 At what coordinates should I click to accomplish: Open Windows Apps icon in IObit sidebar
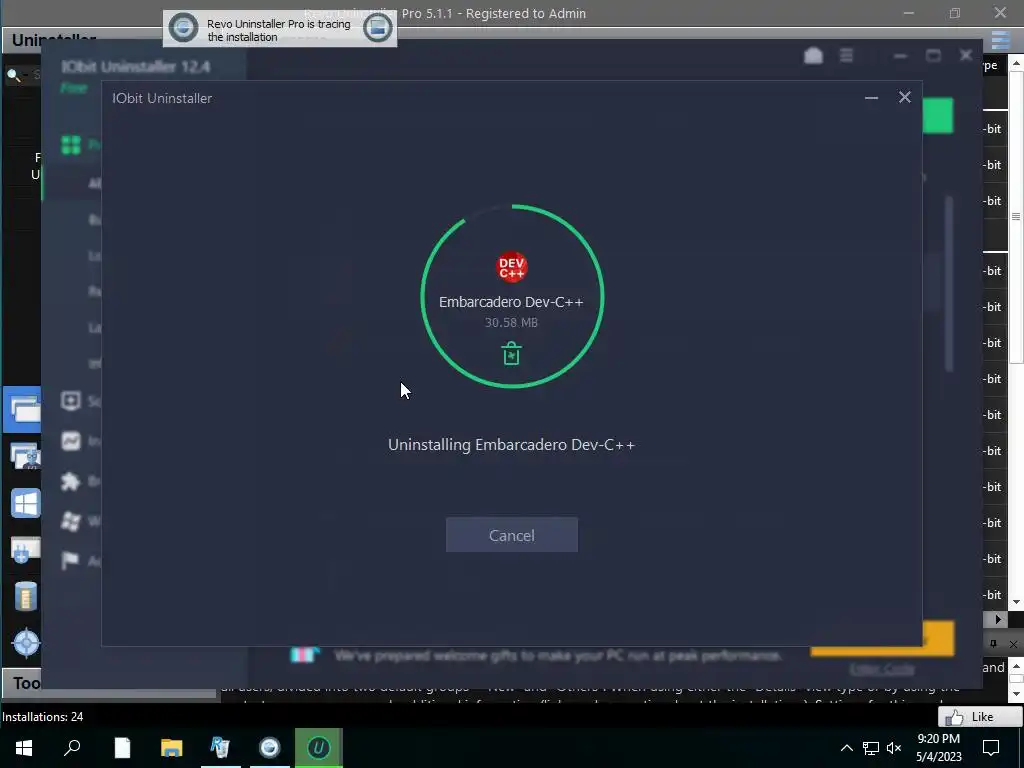click(x=71, y=521)
